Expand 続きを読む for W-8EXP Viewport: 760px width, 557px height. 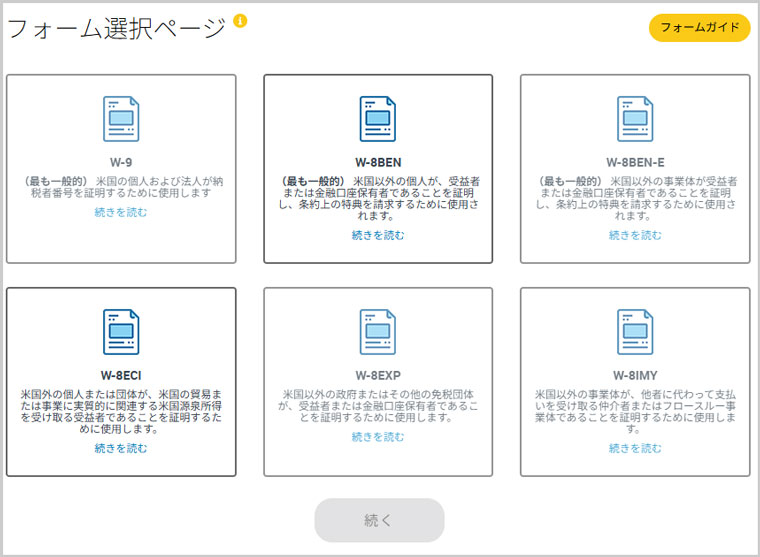[378, 437]
